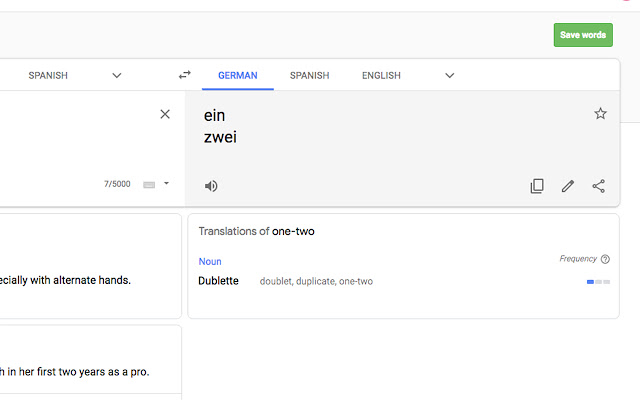Click the translated text ein zwei
The width and height of the screenshot is (640, 400).
(x=220, y=126)
